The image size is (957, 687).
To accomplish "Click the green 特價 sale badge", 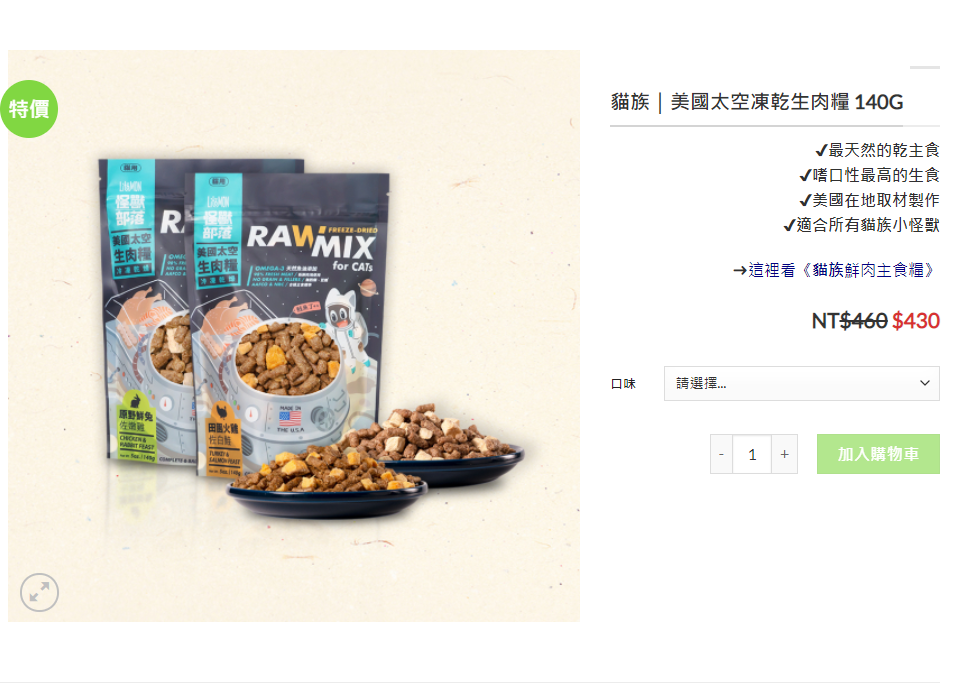I will [x=29, y=109].
